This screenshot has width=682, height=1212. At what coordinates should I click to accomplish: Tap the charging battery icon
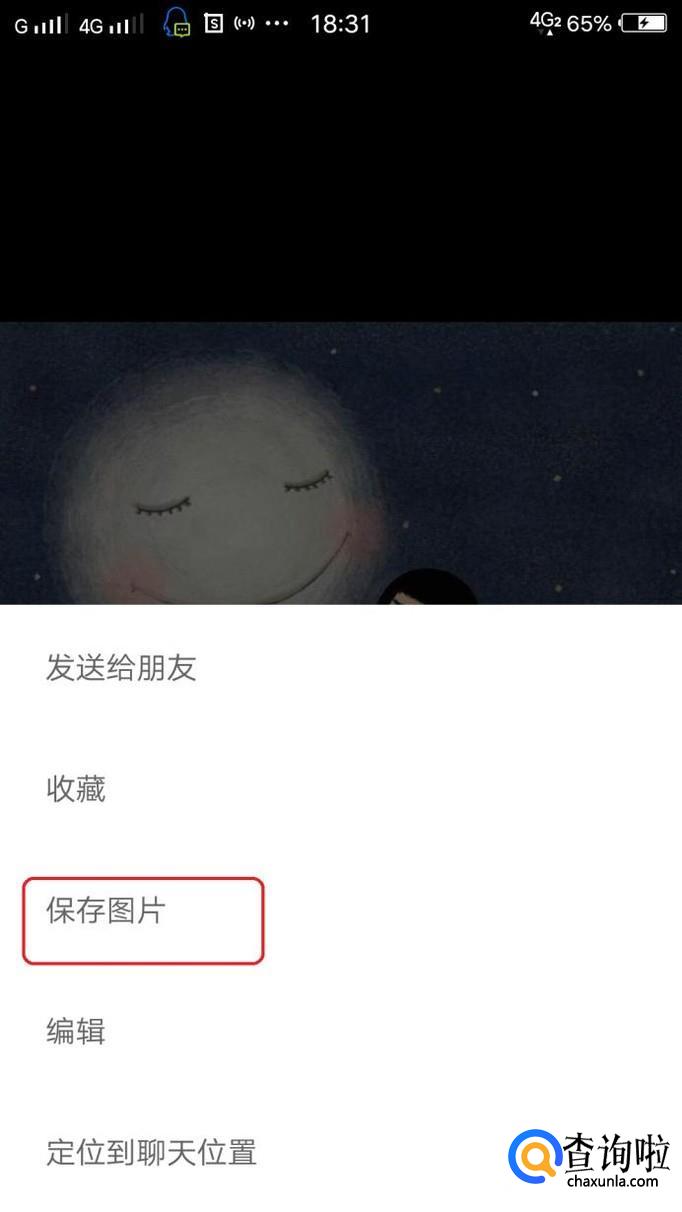643,23
